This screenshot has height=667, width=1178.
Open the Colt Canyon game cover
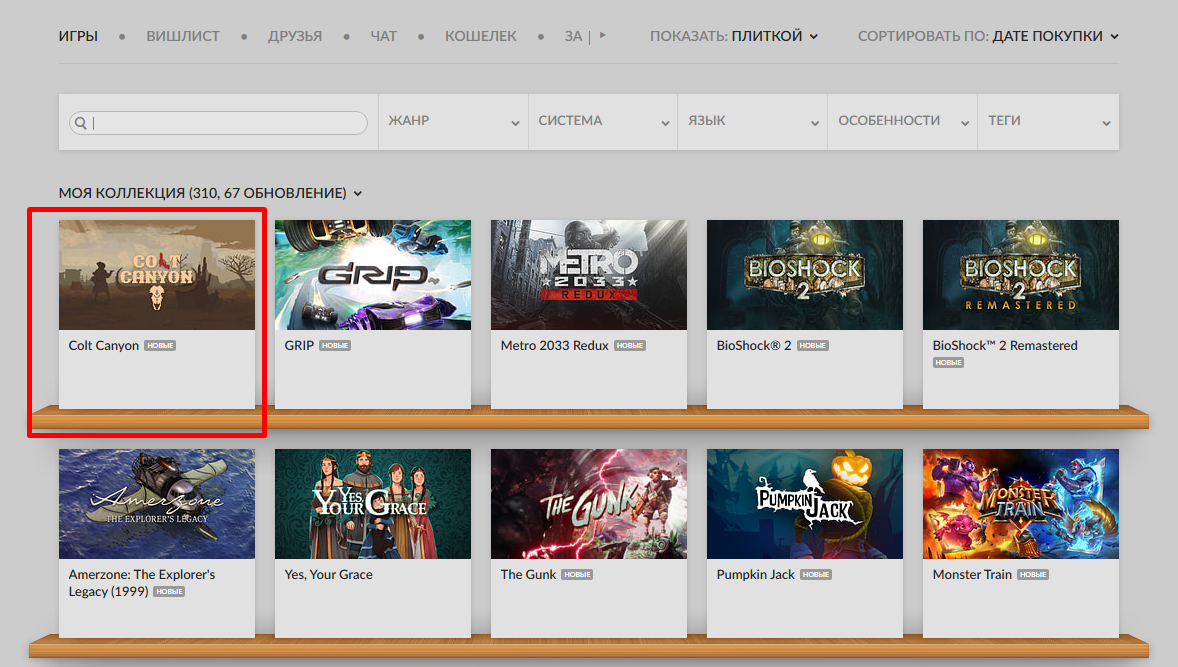[157, 275]
